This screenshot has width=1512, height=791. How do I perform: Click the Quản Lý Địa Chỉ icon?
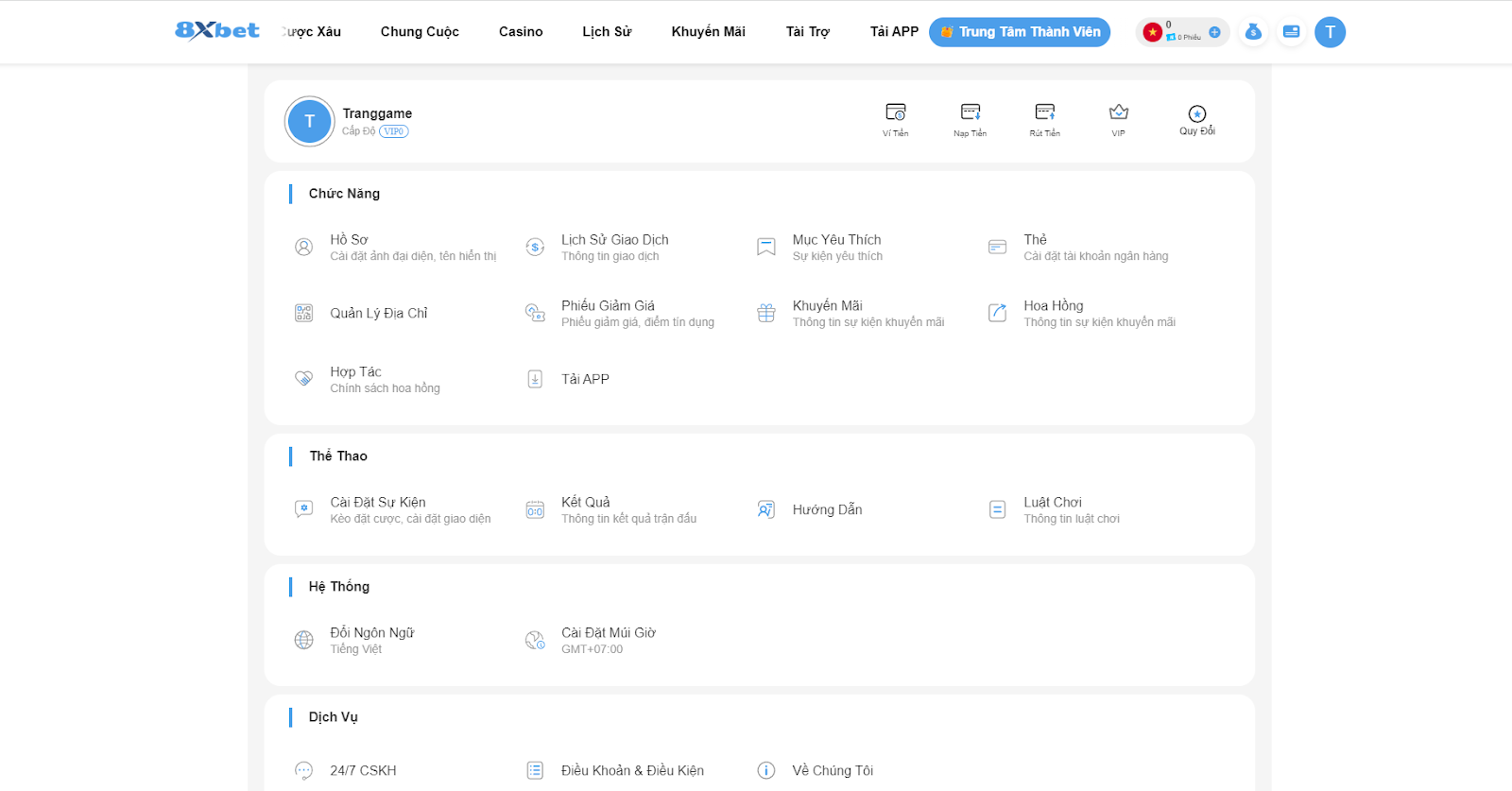(303, 313)
